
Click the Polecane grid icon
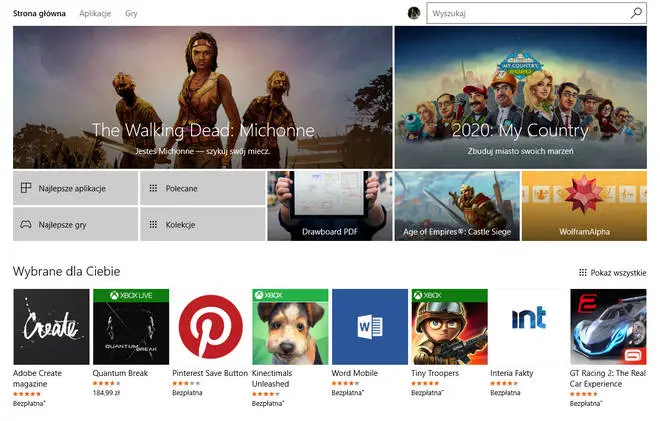[x=153, y=188]
